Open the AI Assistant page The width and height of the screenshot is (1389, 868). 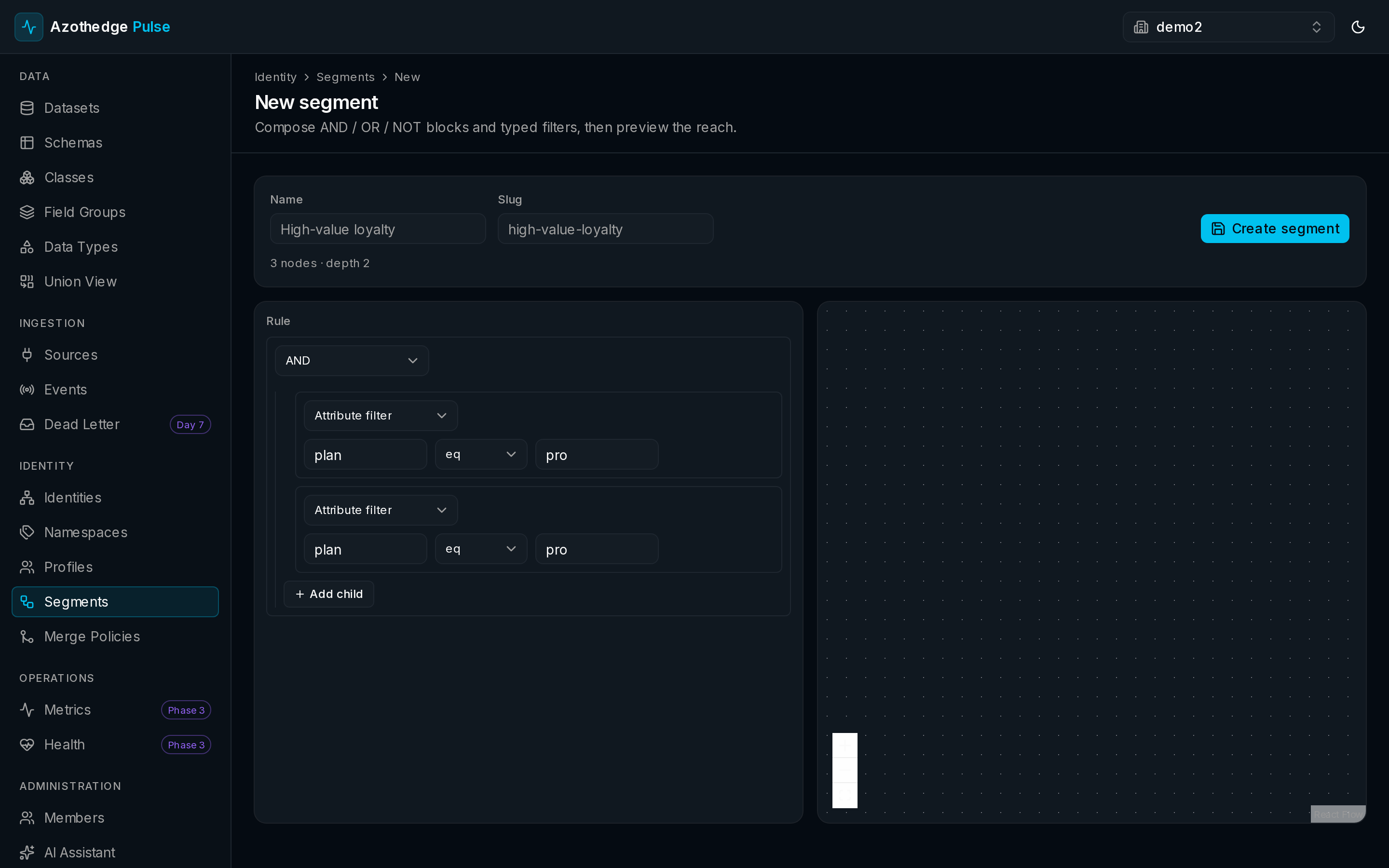point(115,853)
